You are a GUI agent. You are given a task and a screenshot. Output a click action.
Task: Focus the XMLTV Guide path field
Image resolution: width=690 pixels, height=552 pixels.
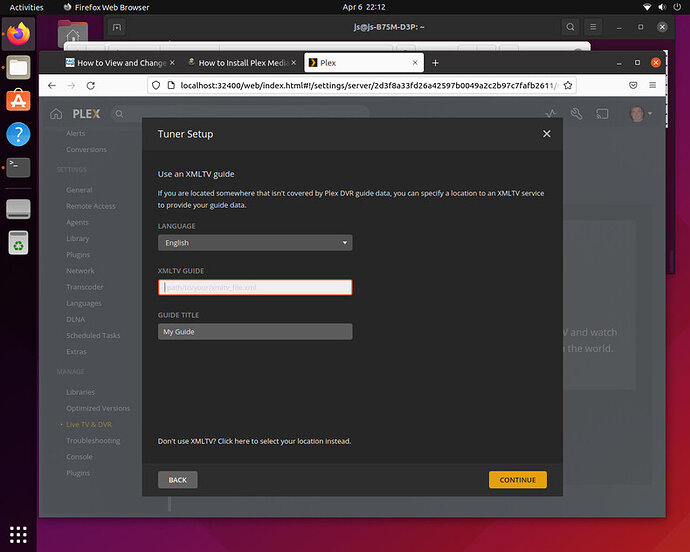tap(255, 287)
